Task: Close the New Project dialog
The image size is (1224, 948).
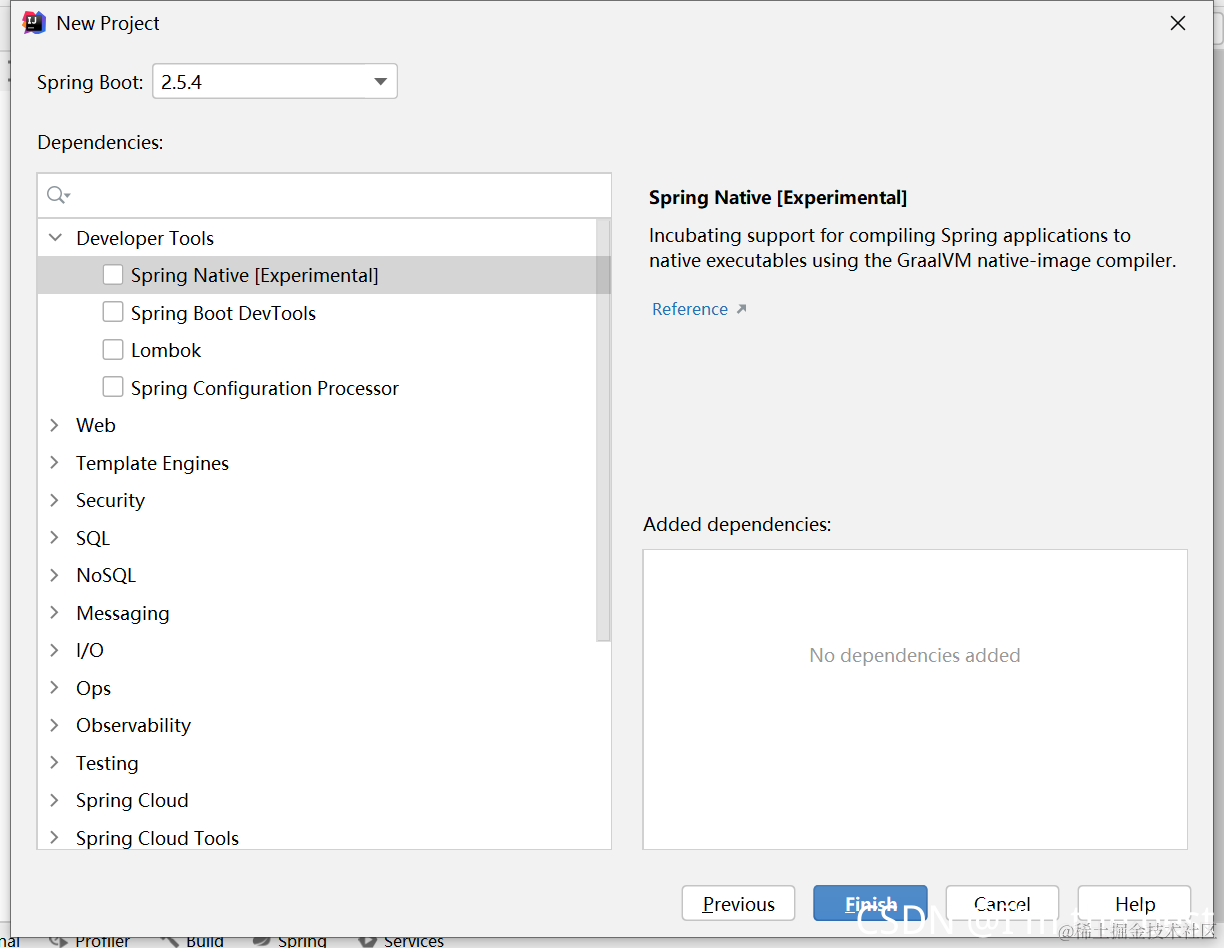Action: 1178,23
